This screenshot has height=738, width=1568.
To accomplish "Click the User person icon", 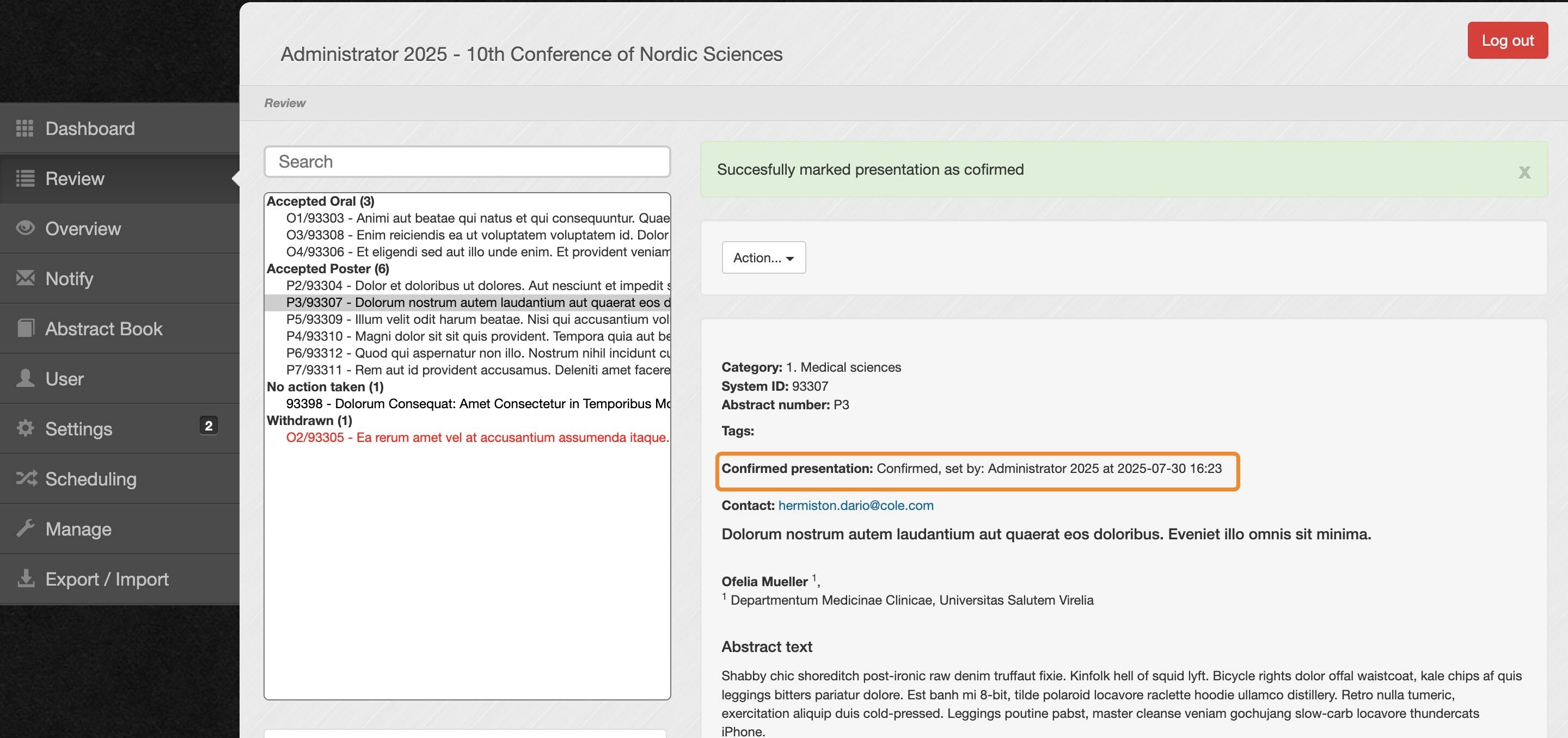I will 25,378.
